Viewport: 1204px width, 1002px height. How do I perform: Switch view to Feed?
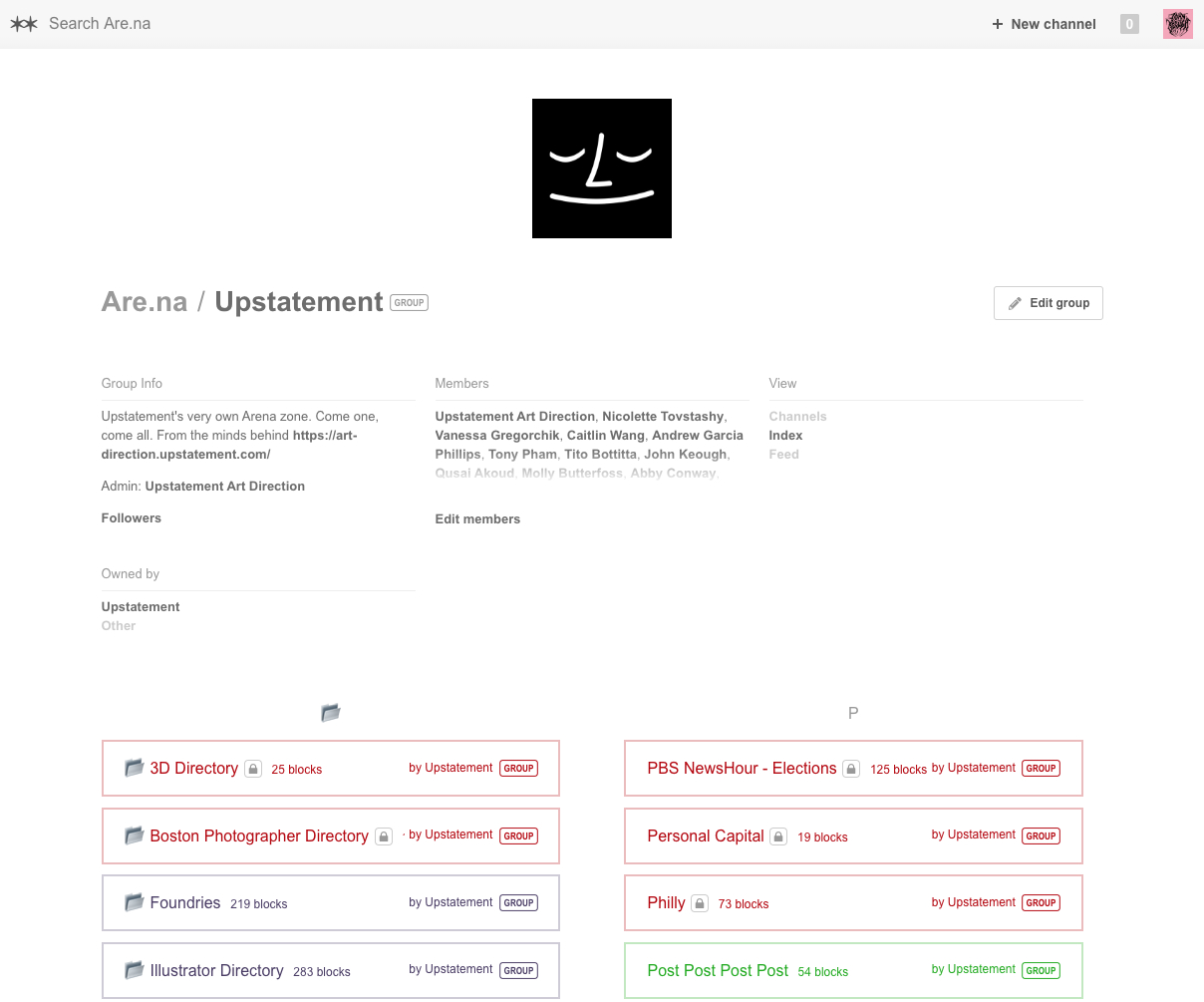click(x=784, y=455)
